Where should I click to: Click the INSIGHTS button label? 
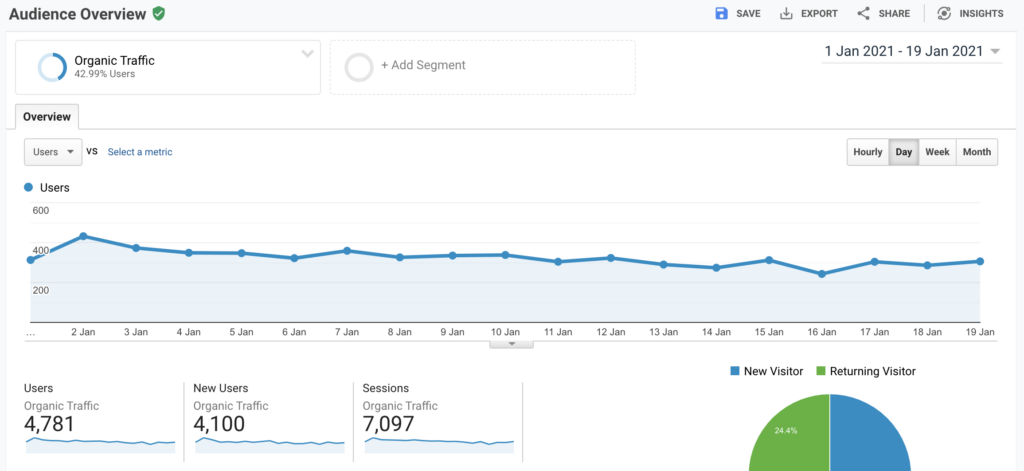982,14
